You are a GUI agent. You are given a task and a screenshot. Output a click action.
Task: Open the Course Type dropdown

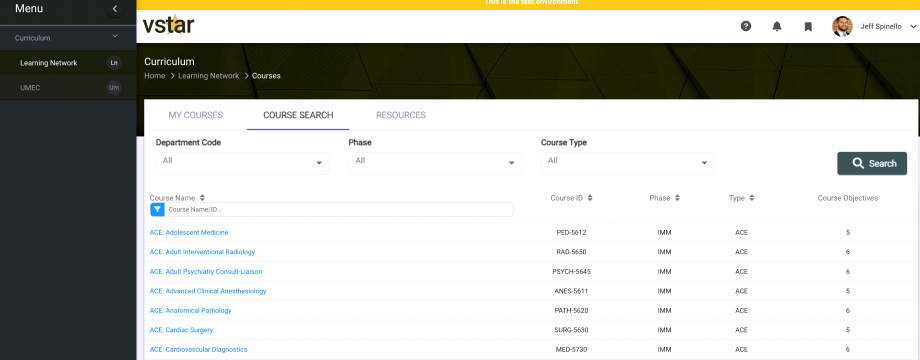(x=627, y=162)
